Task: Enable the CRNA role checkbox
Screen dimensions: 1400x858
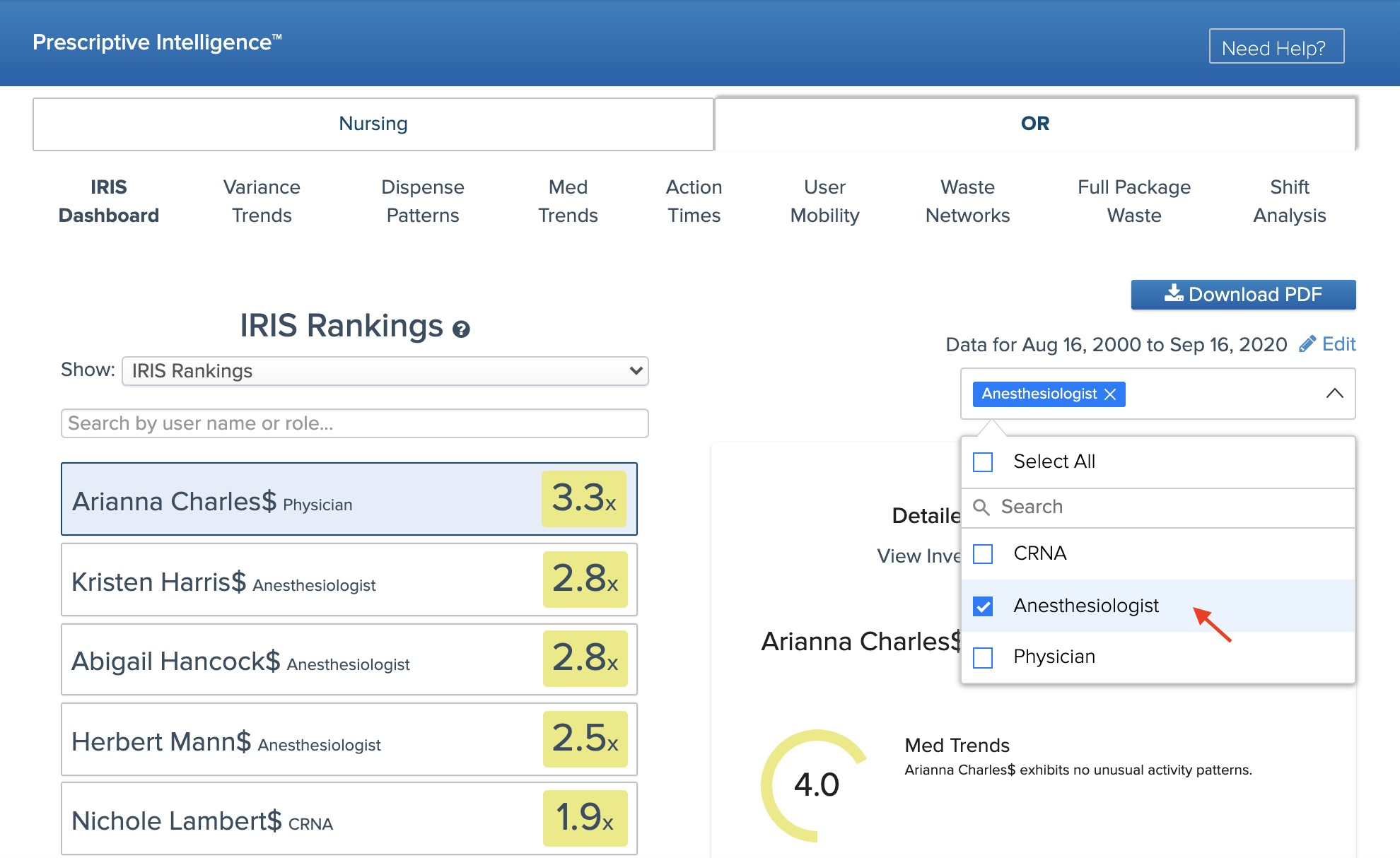Action: 983,554
